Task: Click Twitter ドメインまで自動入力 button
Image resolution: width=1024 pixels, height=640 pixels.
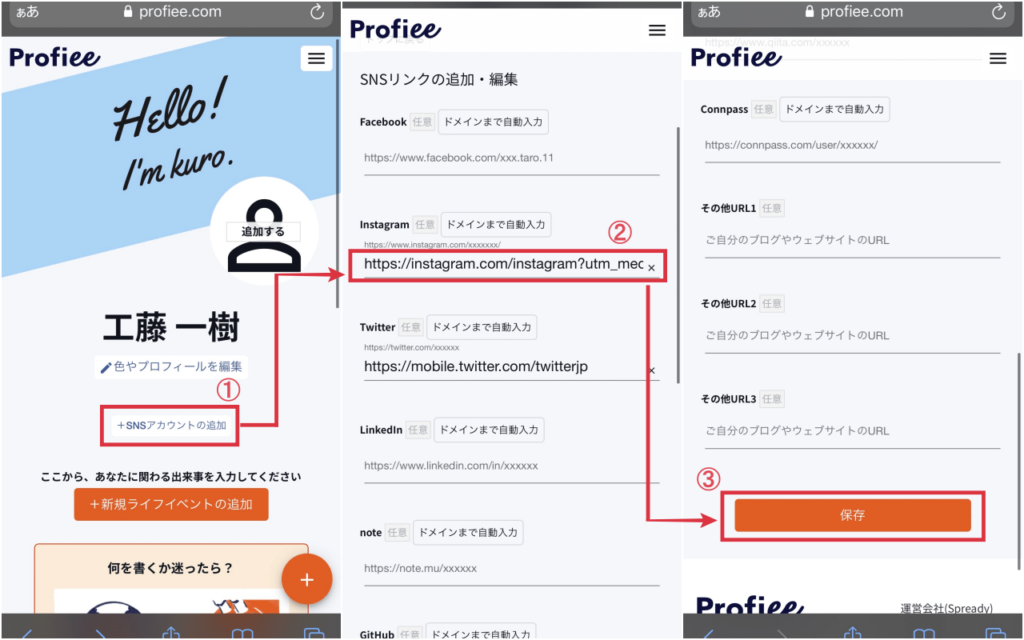Action: tap(482, 327)
